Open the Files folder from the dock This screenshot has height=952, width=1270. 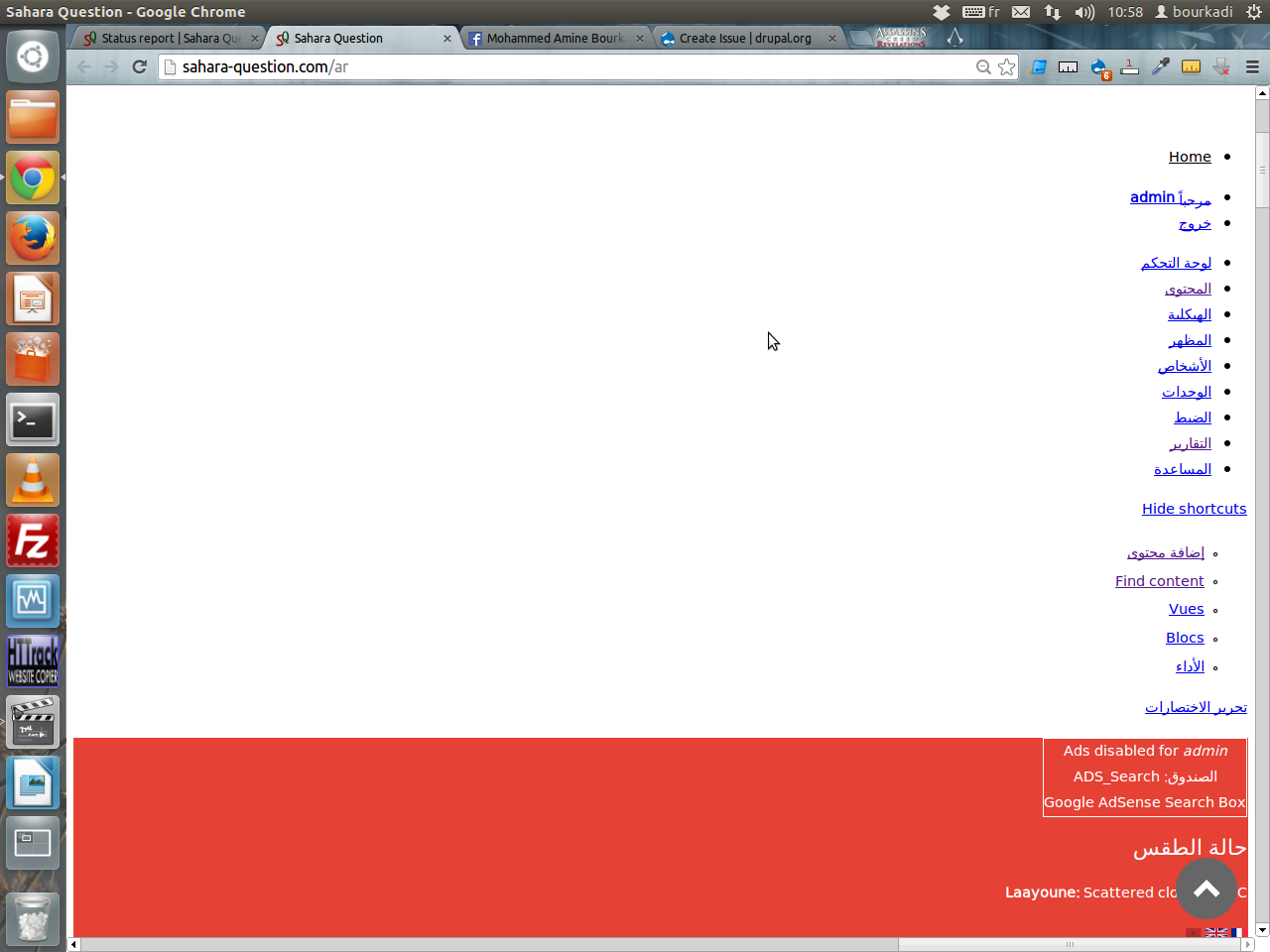(x=33, y=118)
